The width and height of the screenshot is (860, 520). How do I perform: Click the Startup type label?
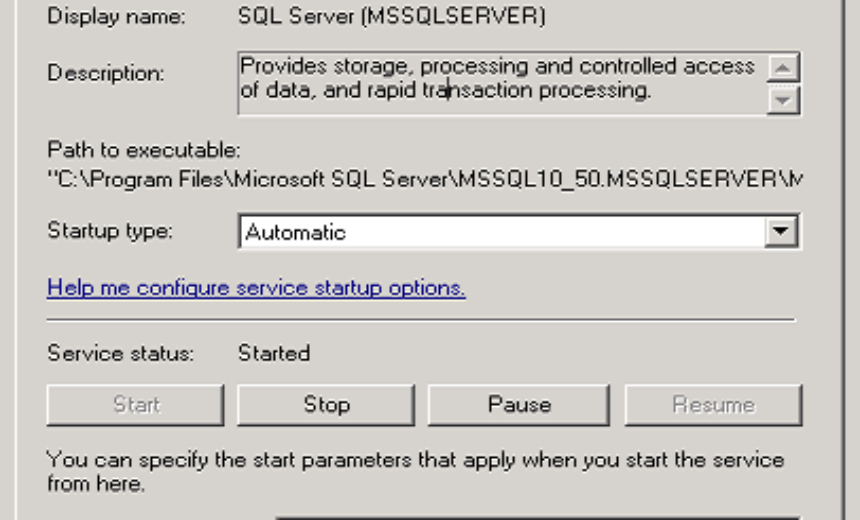tap(110, 231)
